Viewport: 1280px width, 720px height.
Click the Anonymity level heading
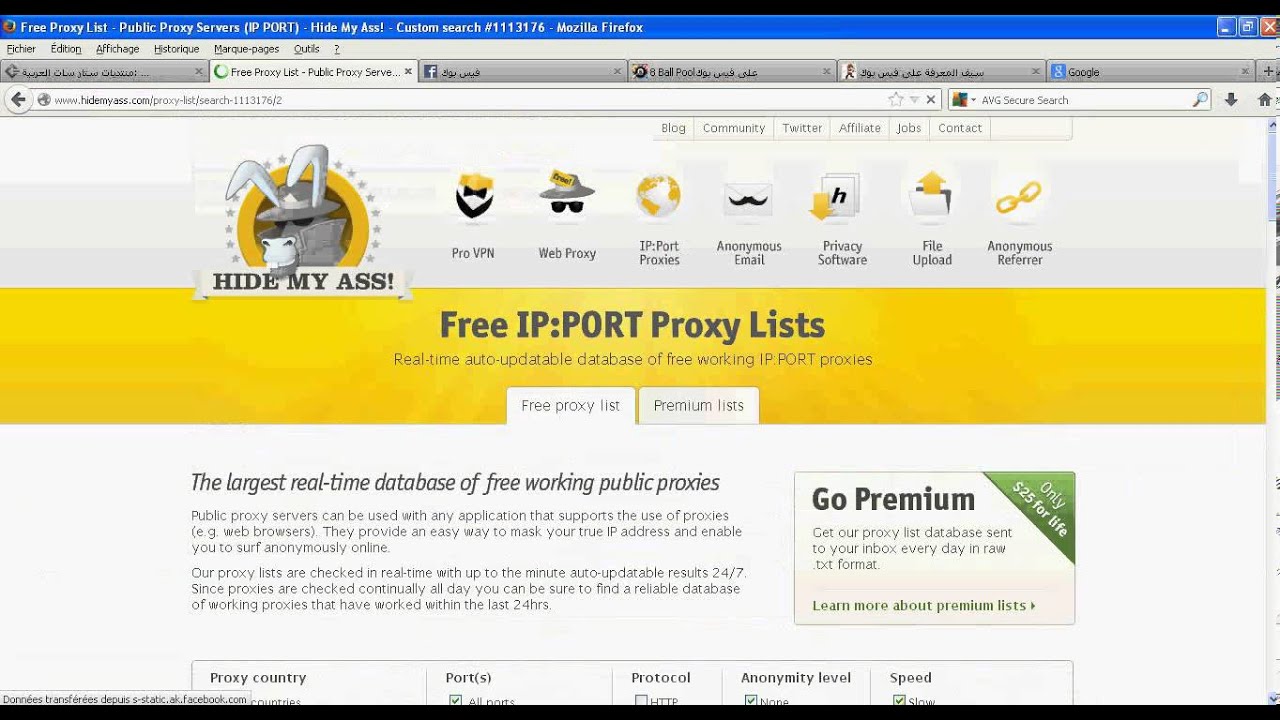click(796, 677)
